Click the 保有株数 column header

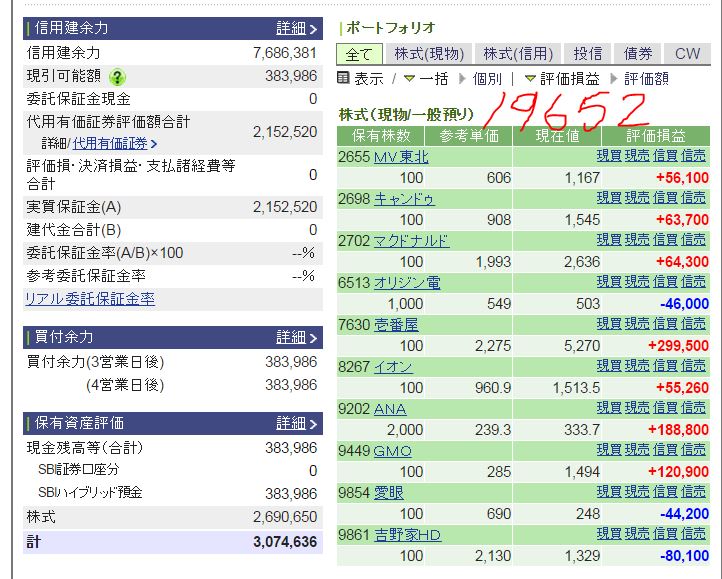click(x=380, y=135)
